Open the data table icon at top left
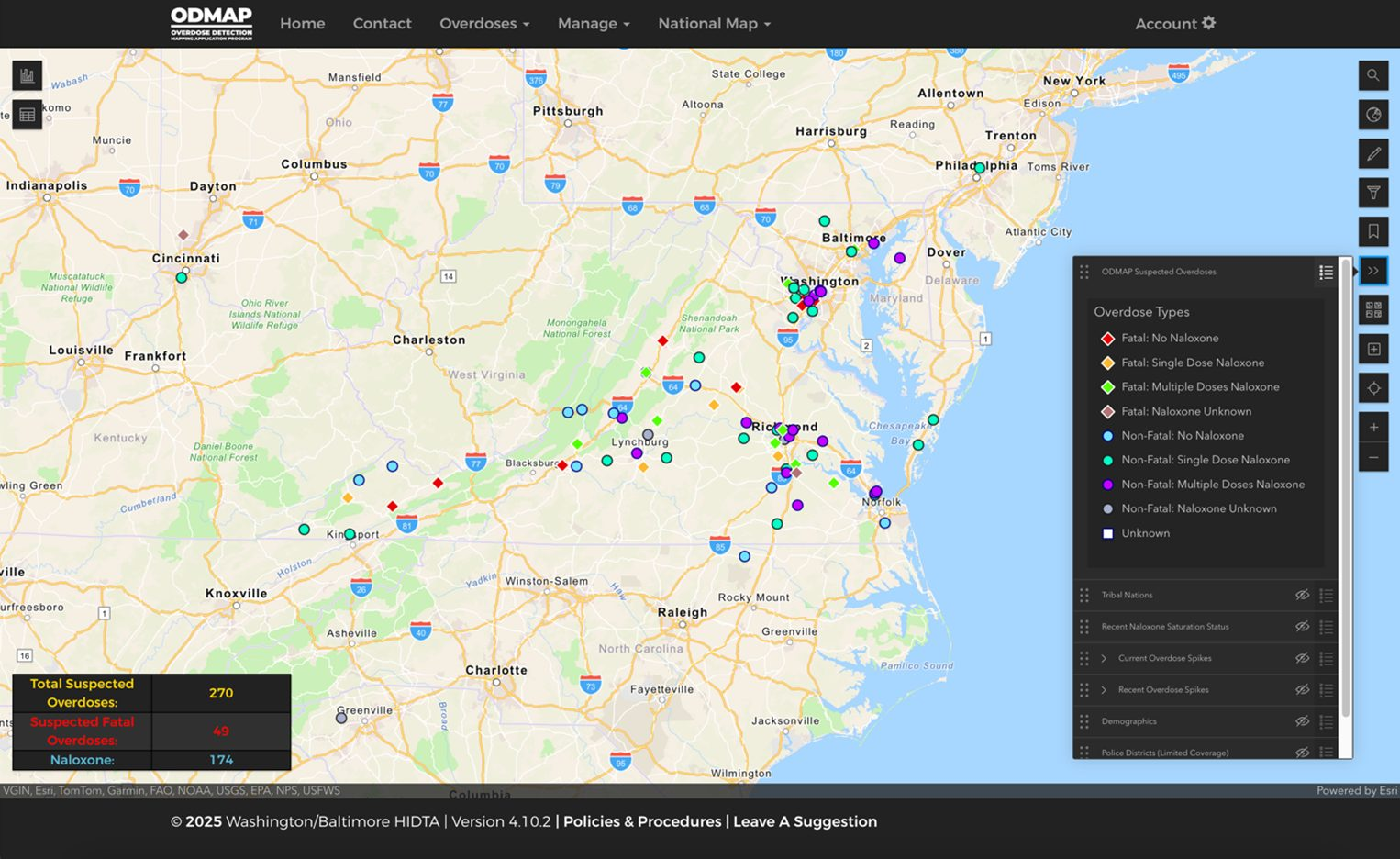 (28, 115)
